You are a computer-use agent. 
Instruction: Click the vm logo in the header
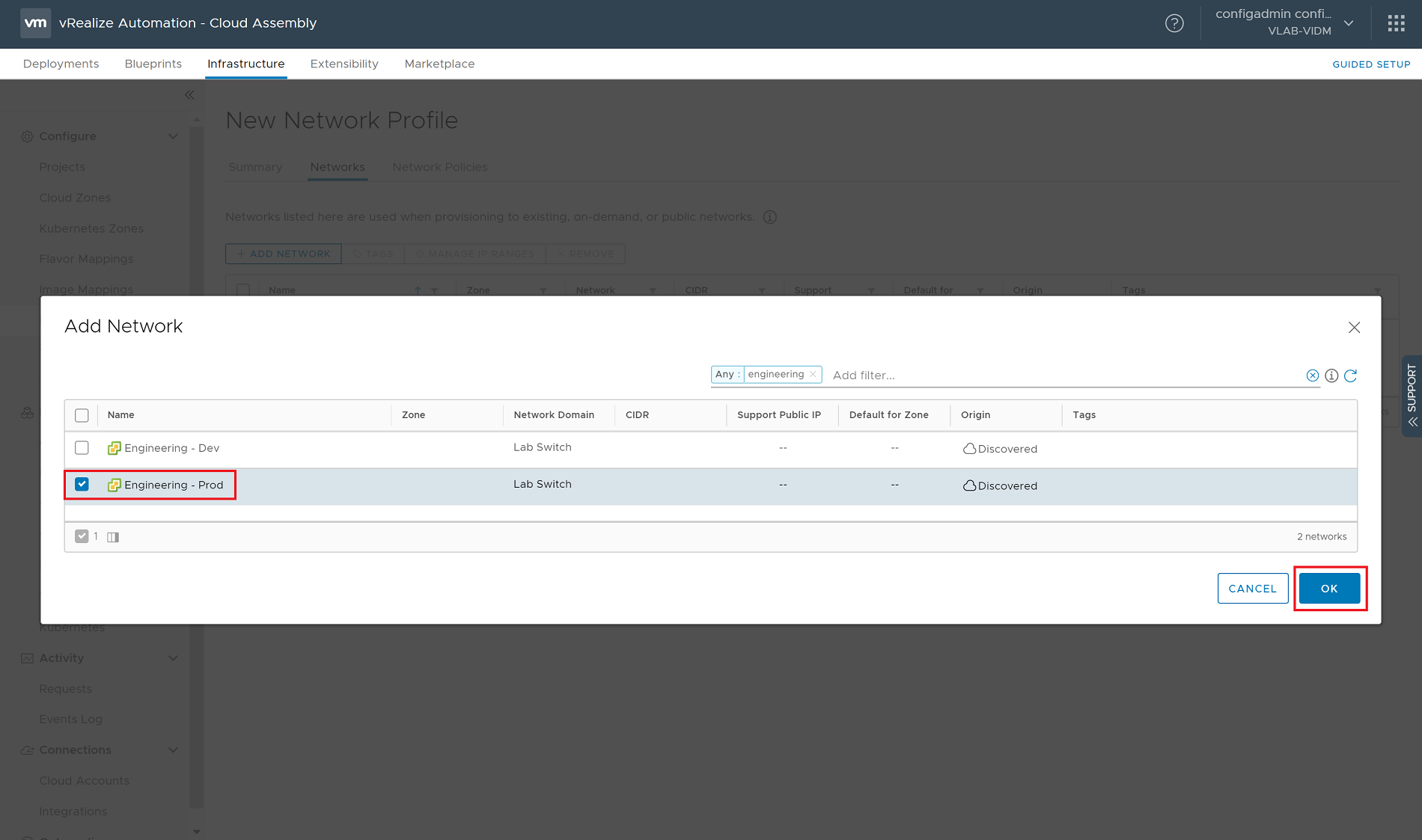(x=34, y=23)
